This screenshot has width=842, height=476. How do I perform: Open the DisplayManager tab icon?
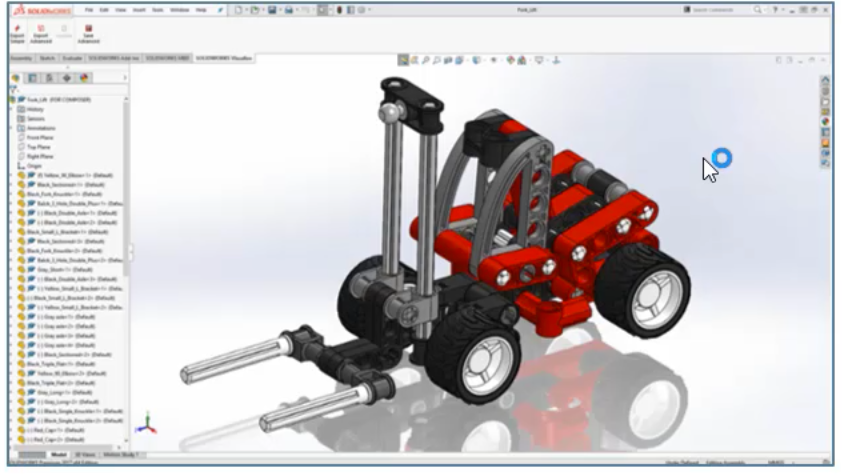click(84, 77)
